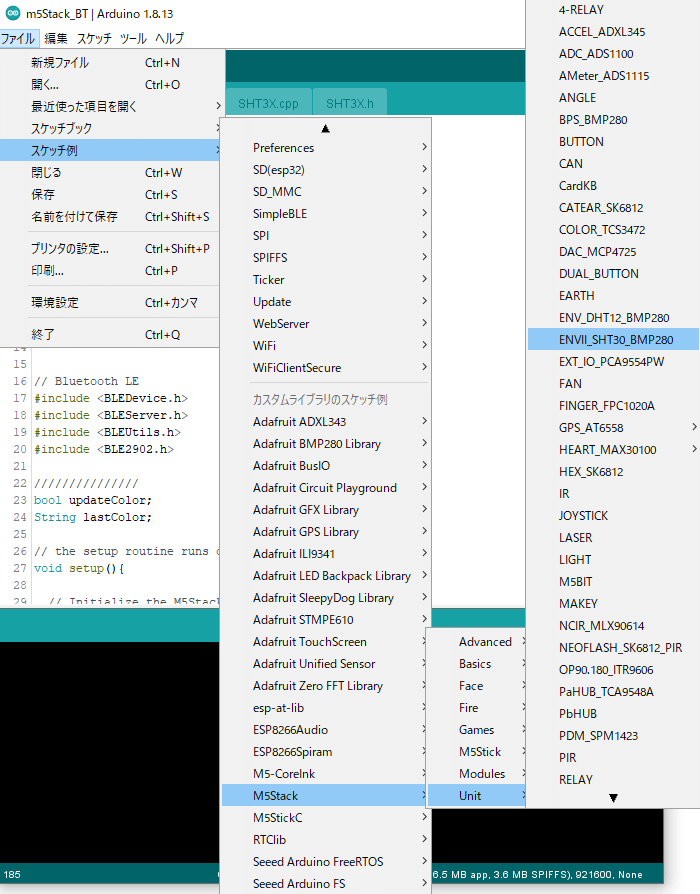Expand Preferences examples submenu

[x=325, y=148]
